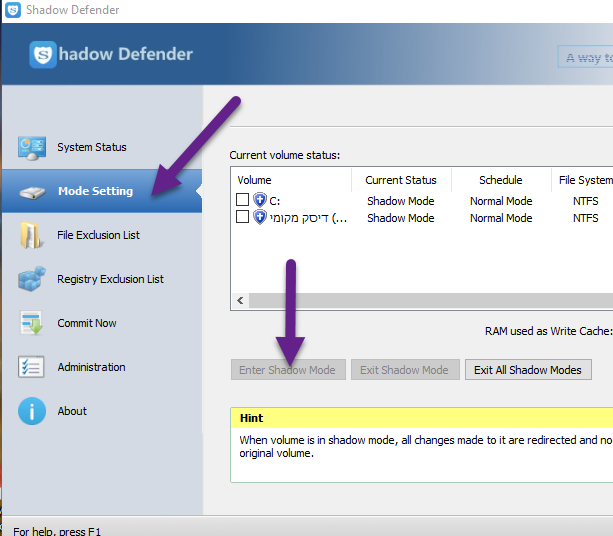Click the Administration checklist icon
613x536 pixels.
(x=31, y=367)
